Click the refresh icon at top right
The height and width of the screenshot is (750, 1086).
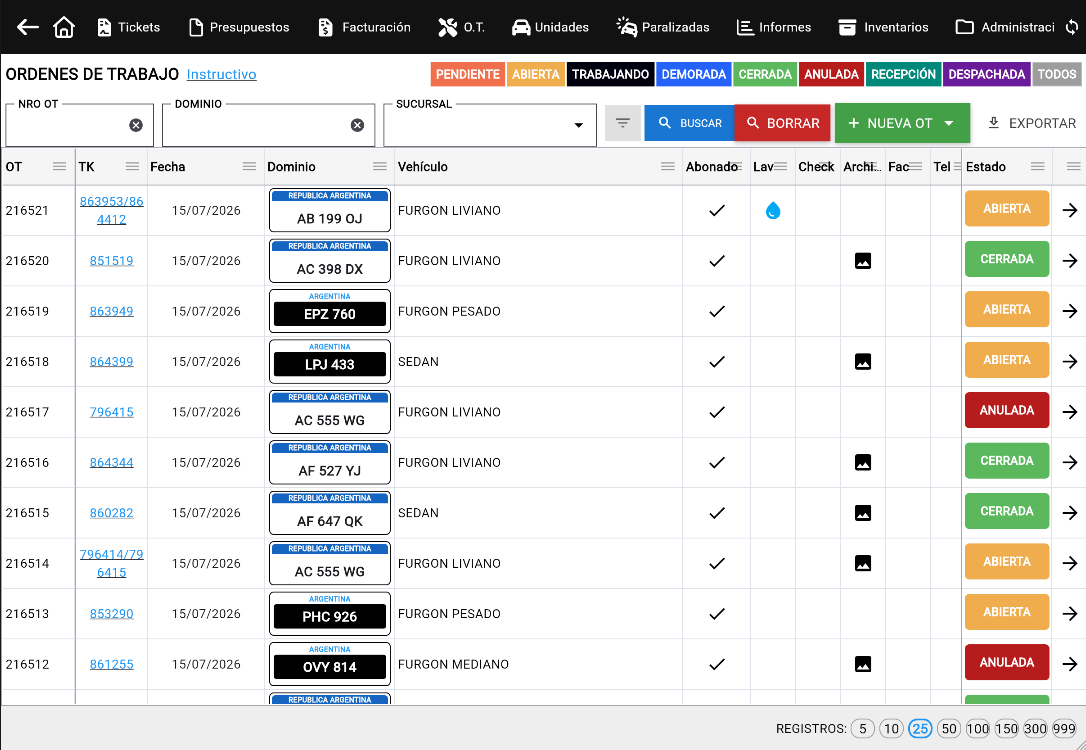coord(1071,27)
